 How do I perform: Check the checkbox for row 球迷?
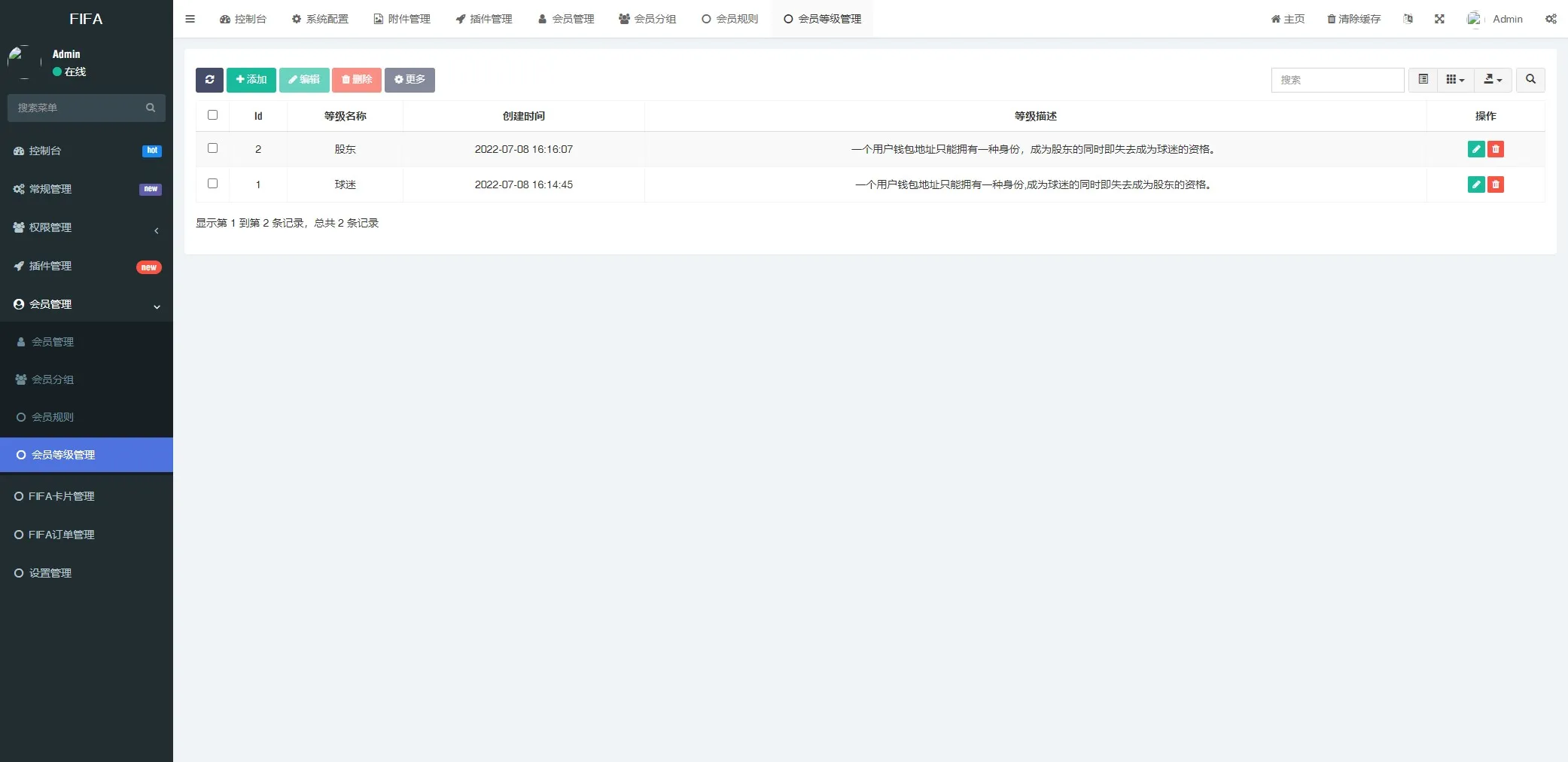[x=212, y=184]
